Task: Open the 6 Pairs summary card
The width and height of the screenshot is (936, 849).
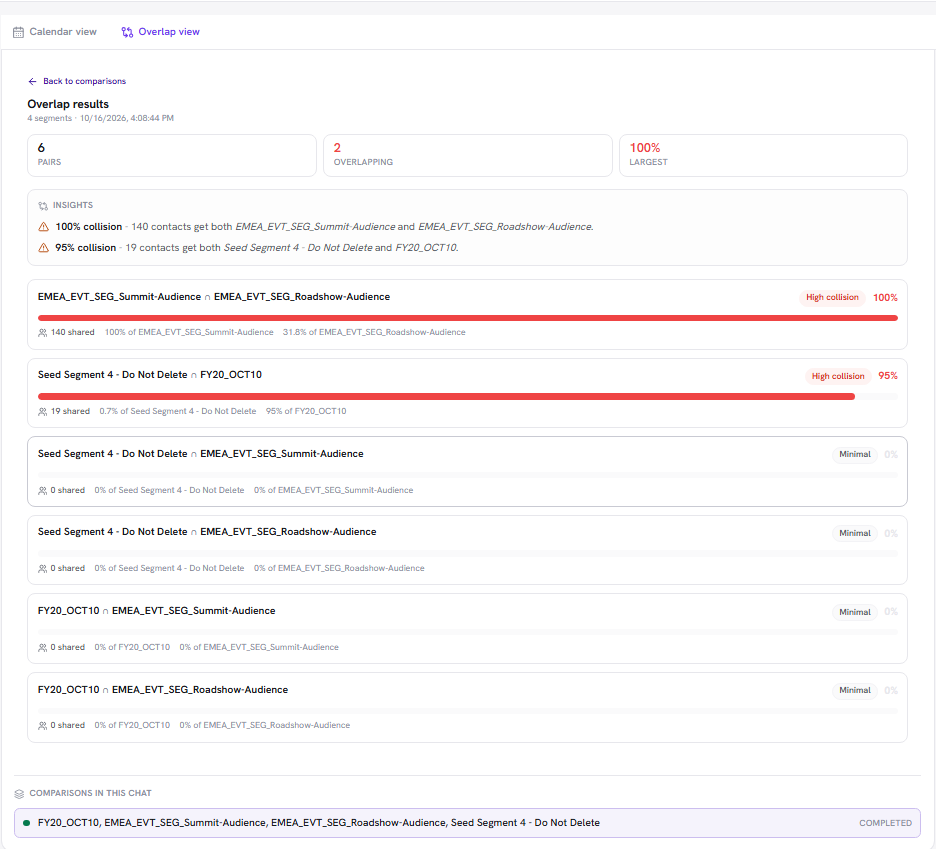Action: click(x=172, y=155)
